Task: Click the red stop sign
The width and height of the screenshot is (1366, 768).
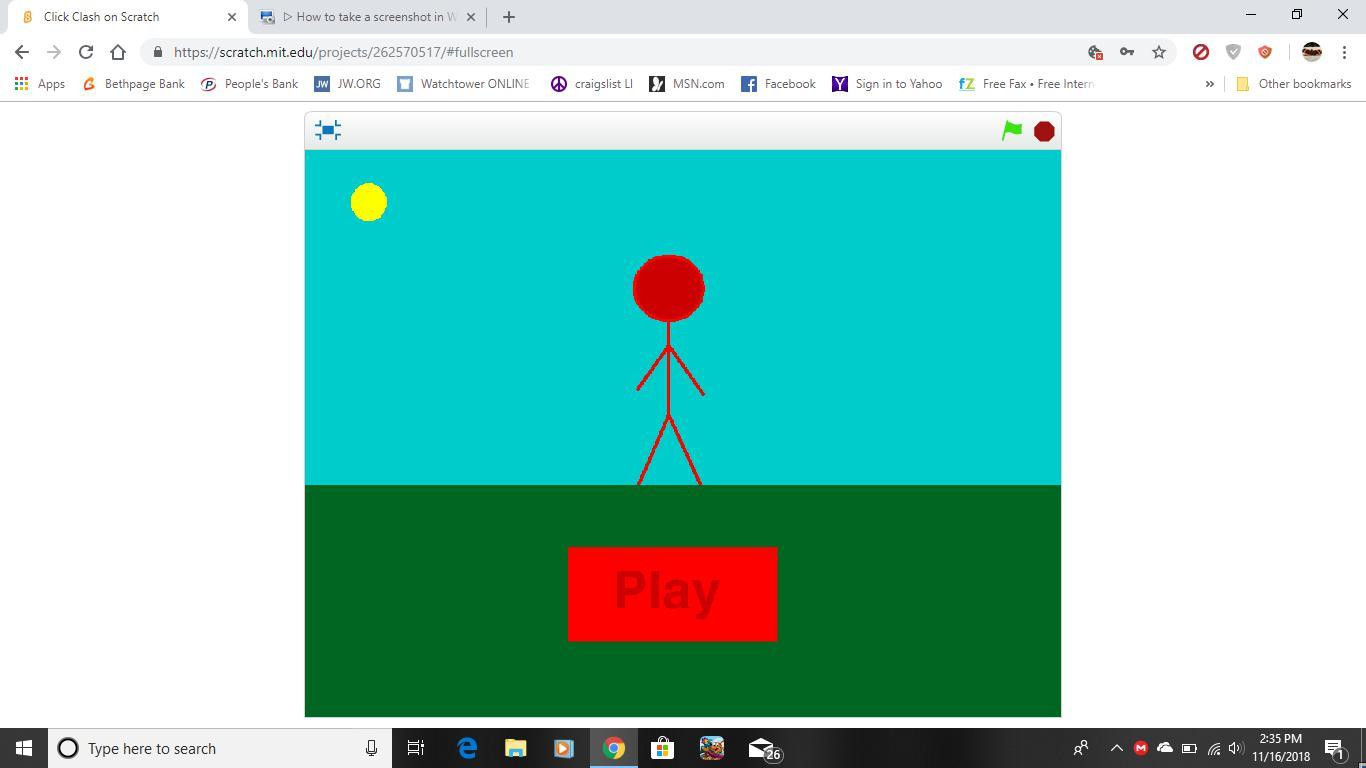Action: [x=1044, y=131]
